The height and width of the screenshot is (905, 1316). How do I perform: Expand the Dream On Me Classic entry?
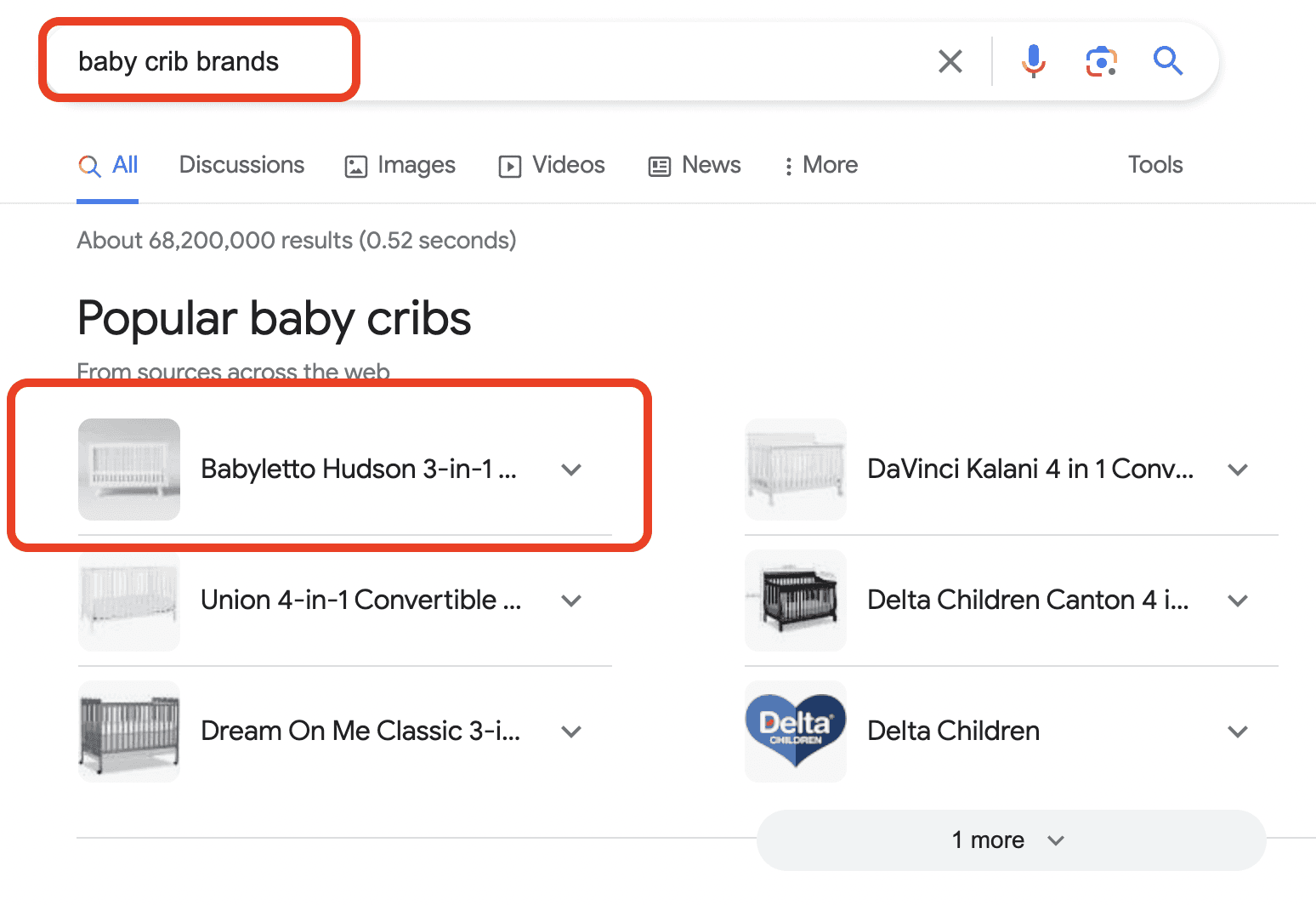(x=571, y=731)
